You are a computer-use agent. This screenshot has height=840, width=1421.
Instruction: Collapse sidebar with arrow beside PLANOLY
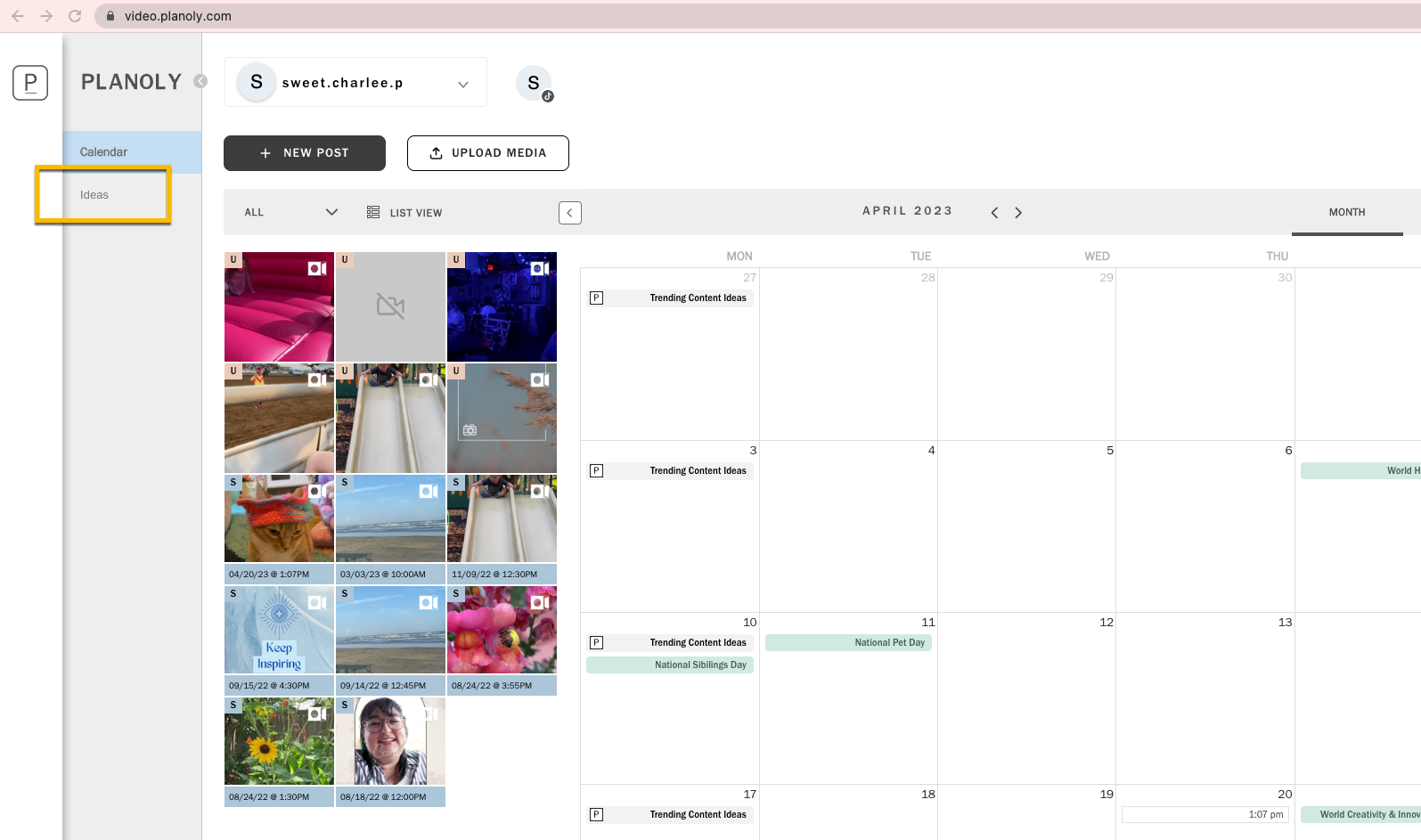(200, 81)
